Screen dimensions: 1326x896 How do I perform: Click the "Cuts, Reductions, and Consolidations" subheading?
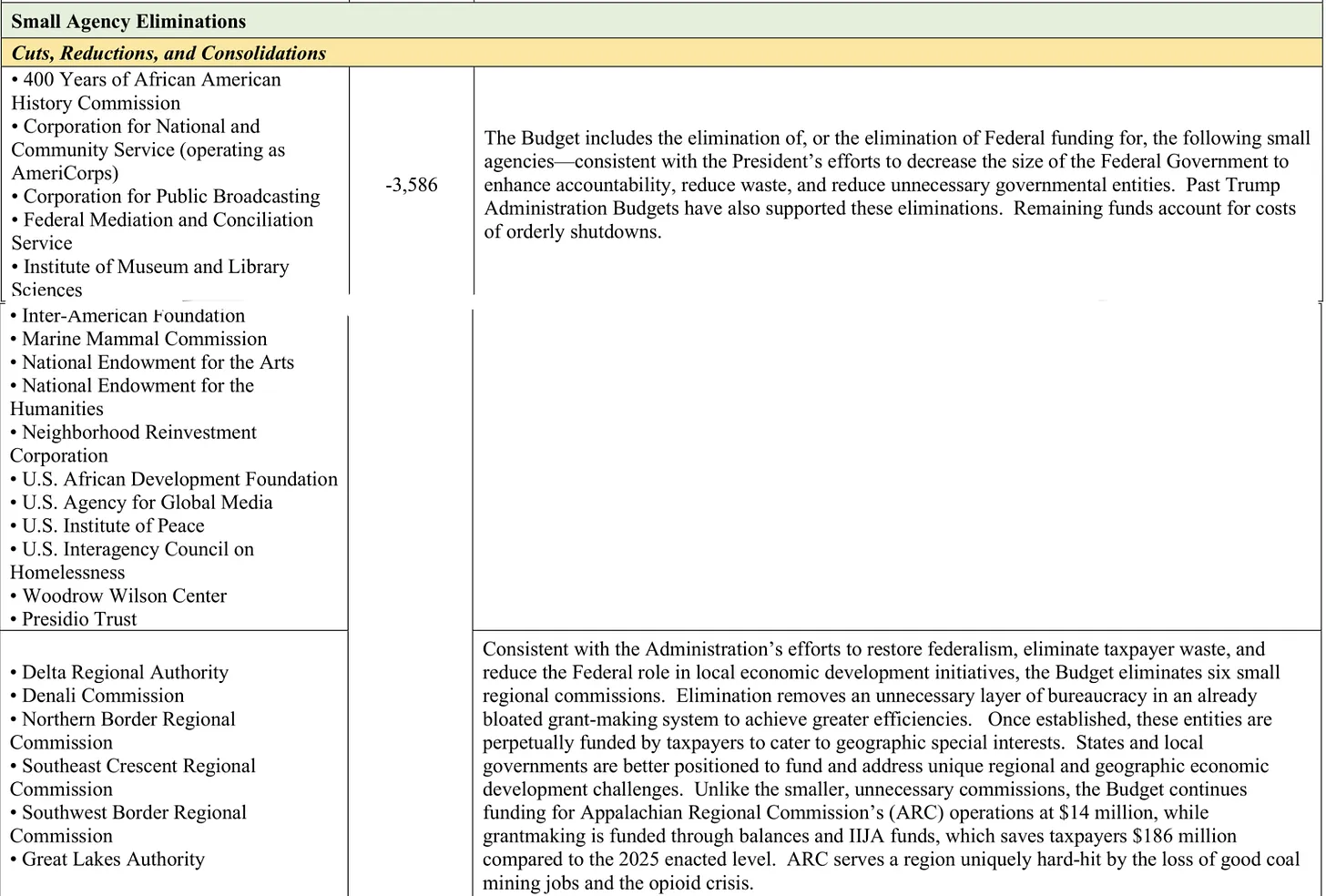168,53
